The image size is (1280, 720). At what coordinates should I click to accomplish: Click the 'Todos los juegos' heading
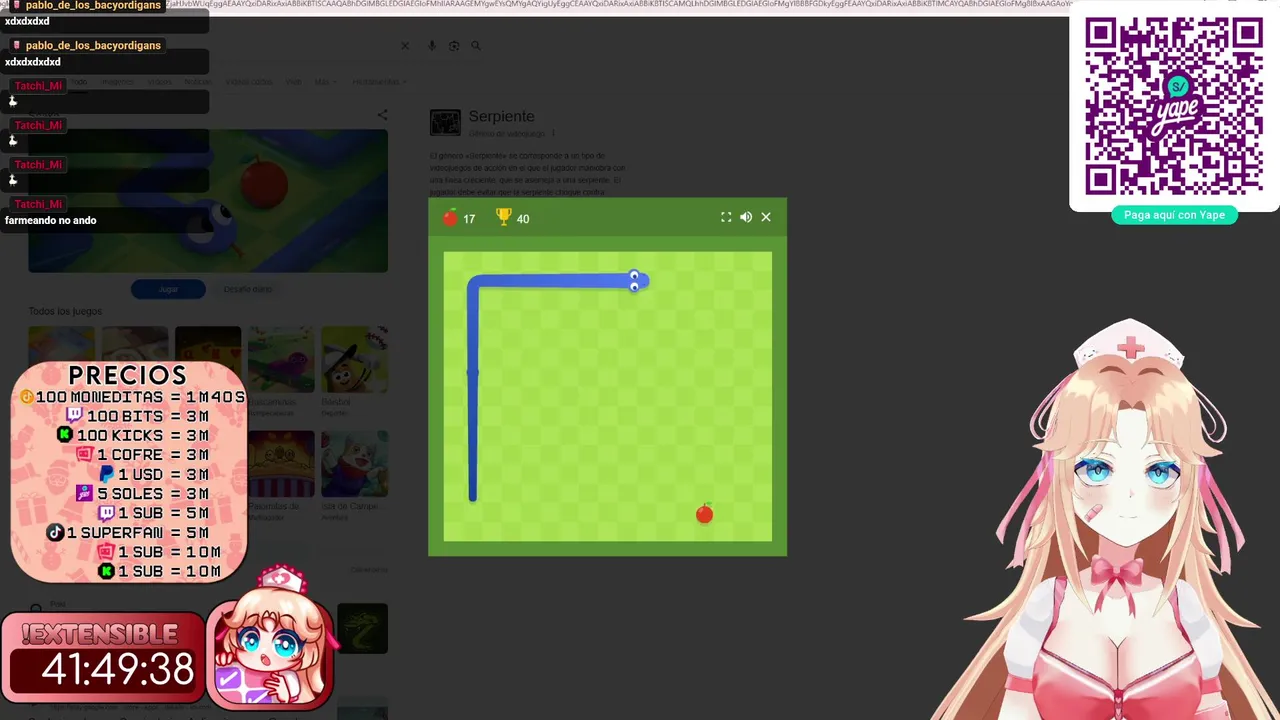pos(64,311)
